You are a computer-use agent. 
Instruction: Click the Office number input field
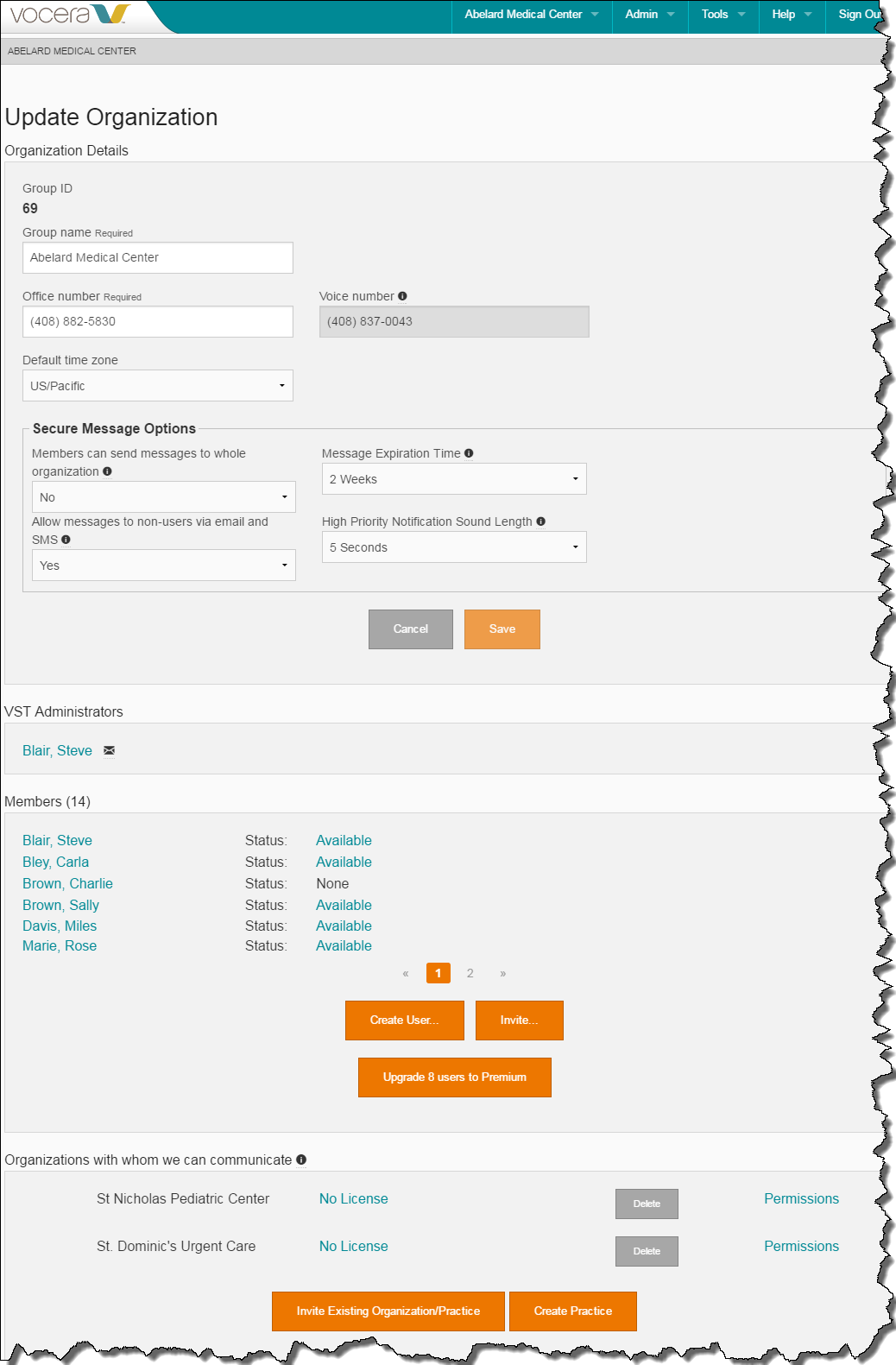[x=158, y=321]
